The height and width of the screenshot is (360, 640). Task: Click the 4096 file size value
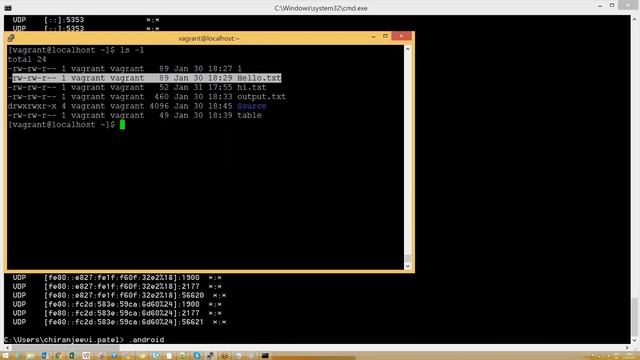click(x=159, y=106)
